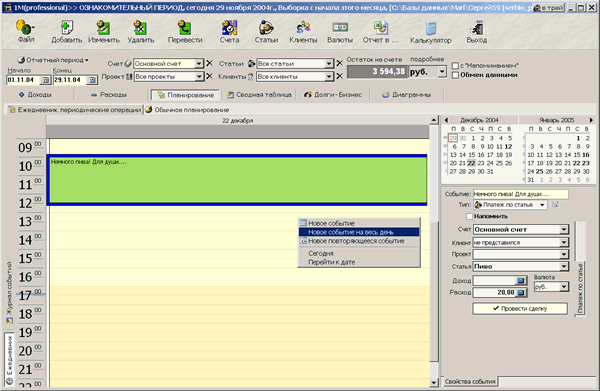The height and width of the screenshot is (391, 600).
Task: Select the green beer event block
Action: click(x=237, y=180)
